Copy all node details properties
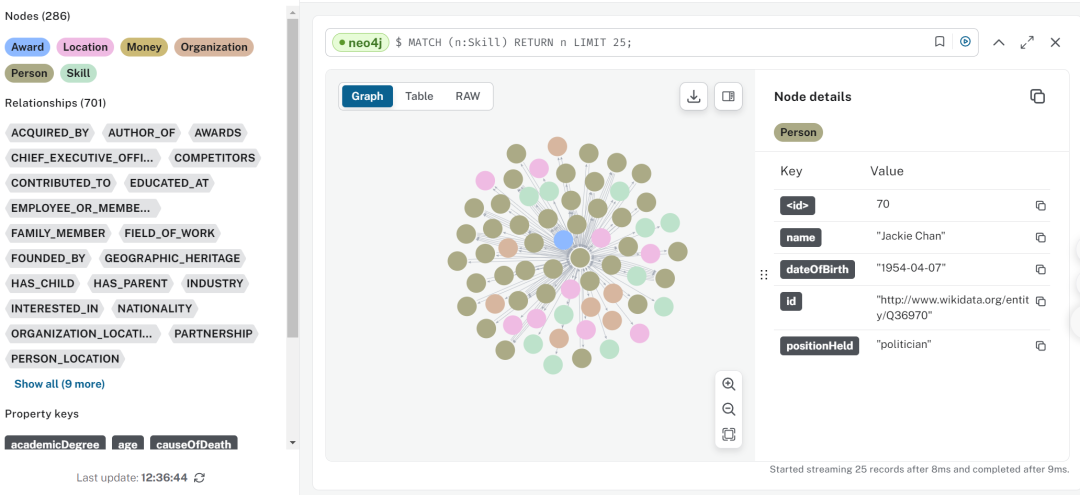 [1037, 96]
